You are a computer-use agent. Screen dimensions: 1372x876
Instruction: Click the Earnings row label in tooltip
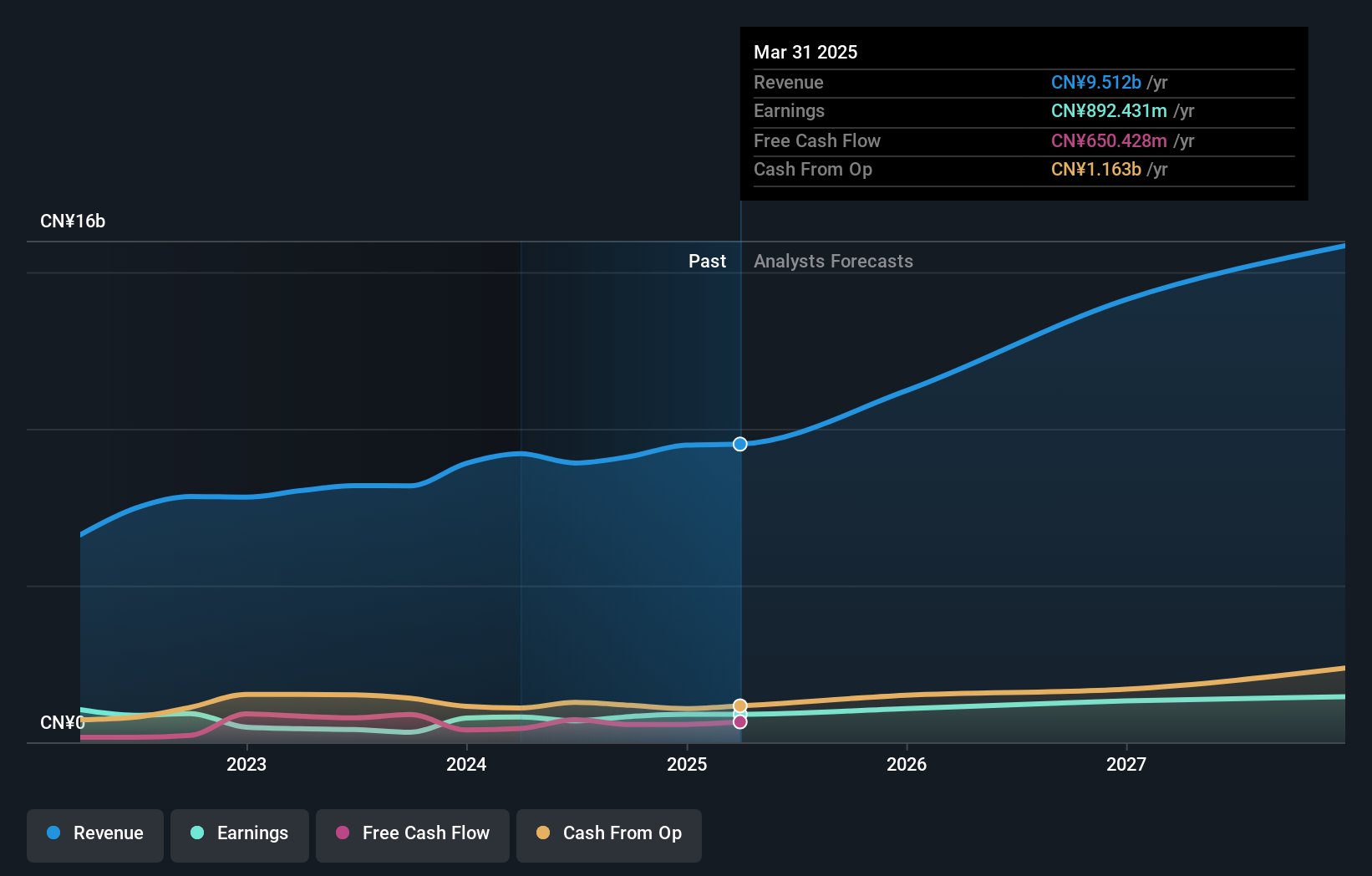click(789, 111)
